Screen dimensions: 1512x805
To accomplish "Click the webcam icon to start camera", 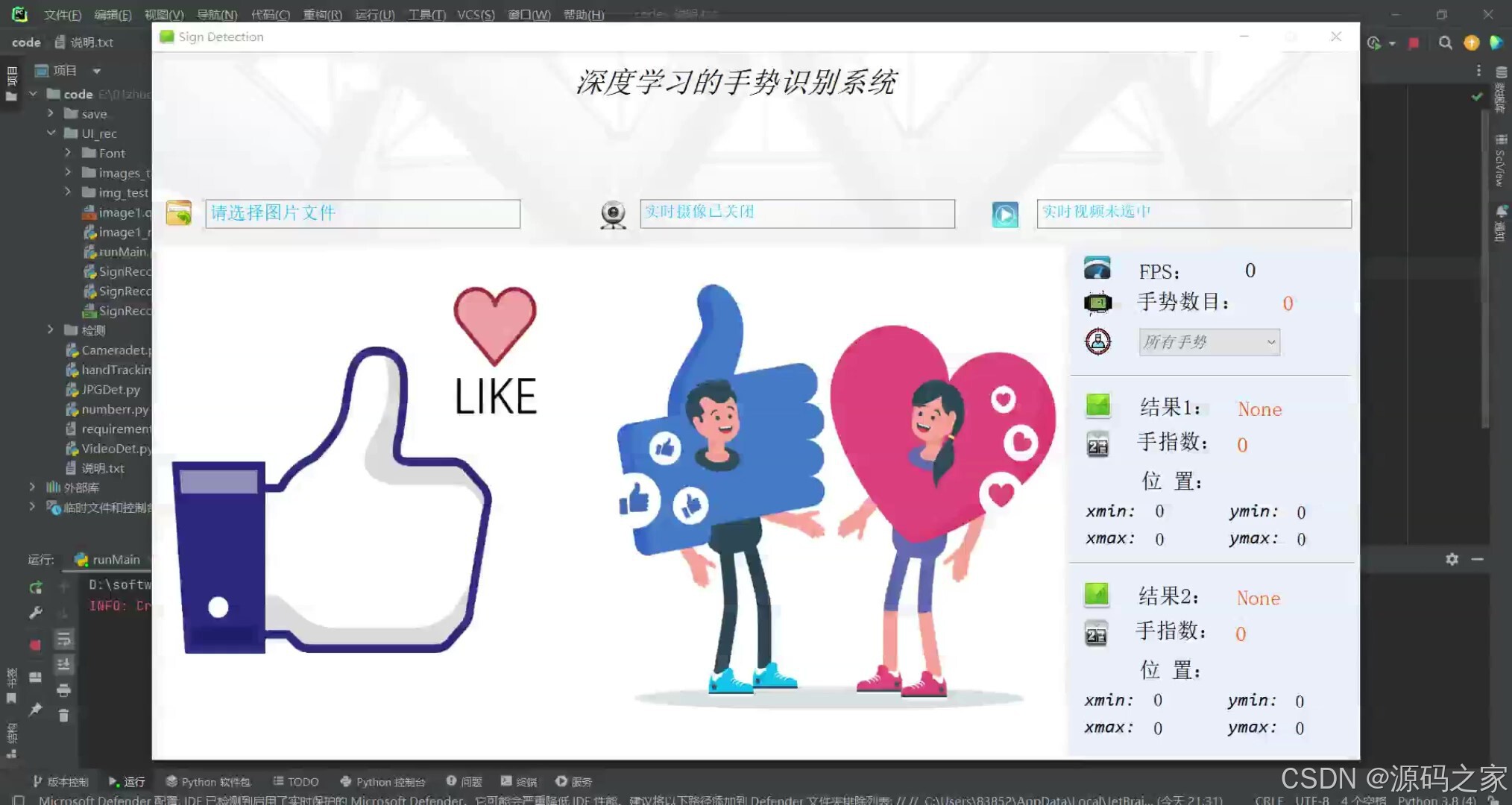I will pos(613,214).
